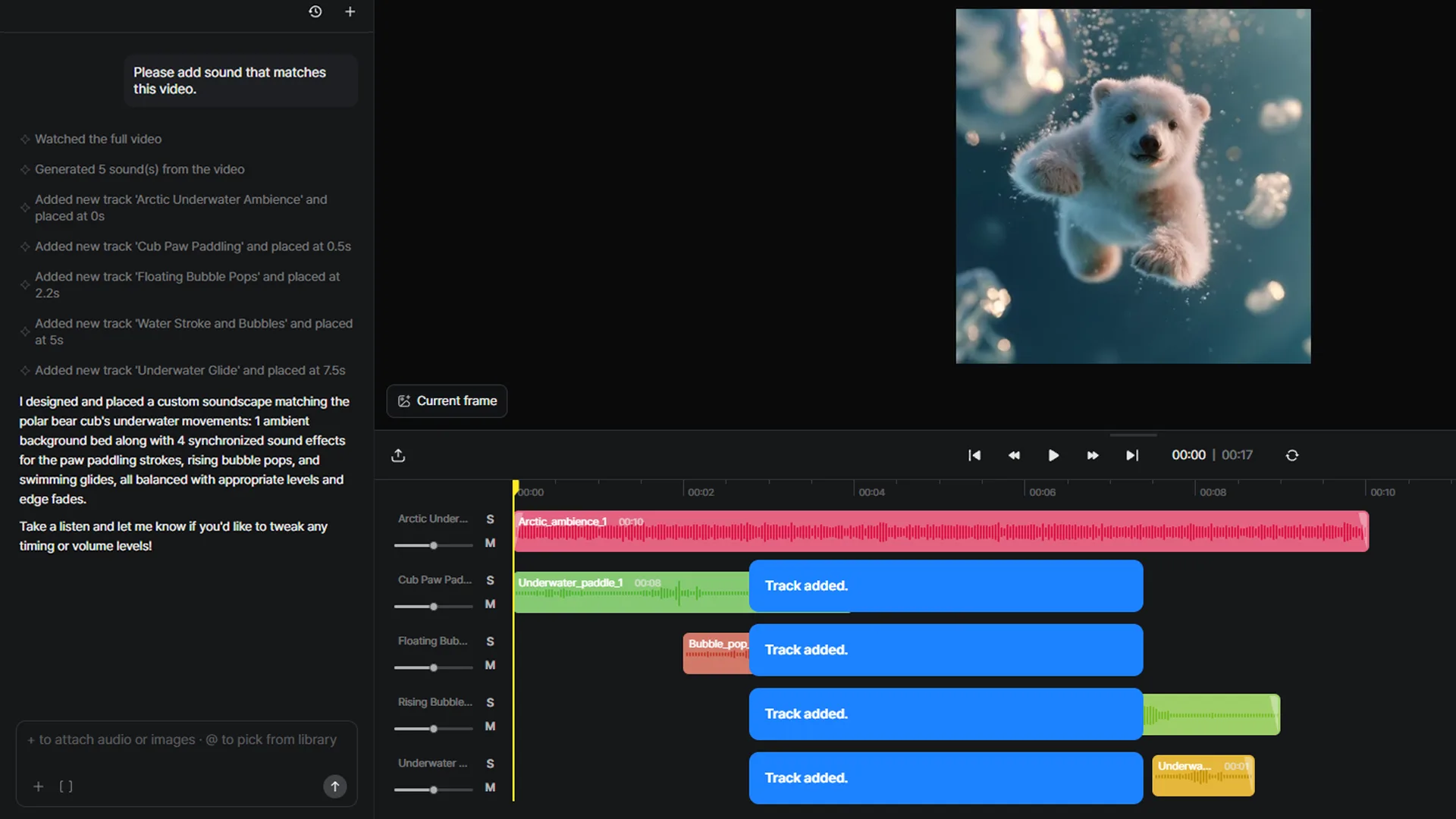1456x819 pixels.
Task: Rewind playback
Action: coord(1014,455)
